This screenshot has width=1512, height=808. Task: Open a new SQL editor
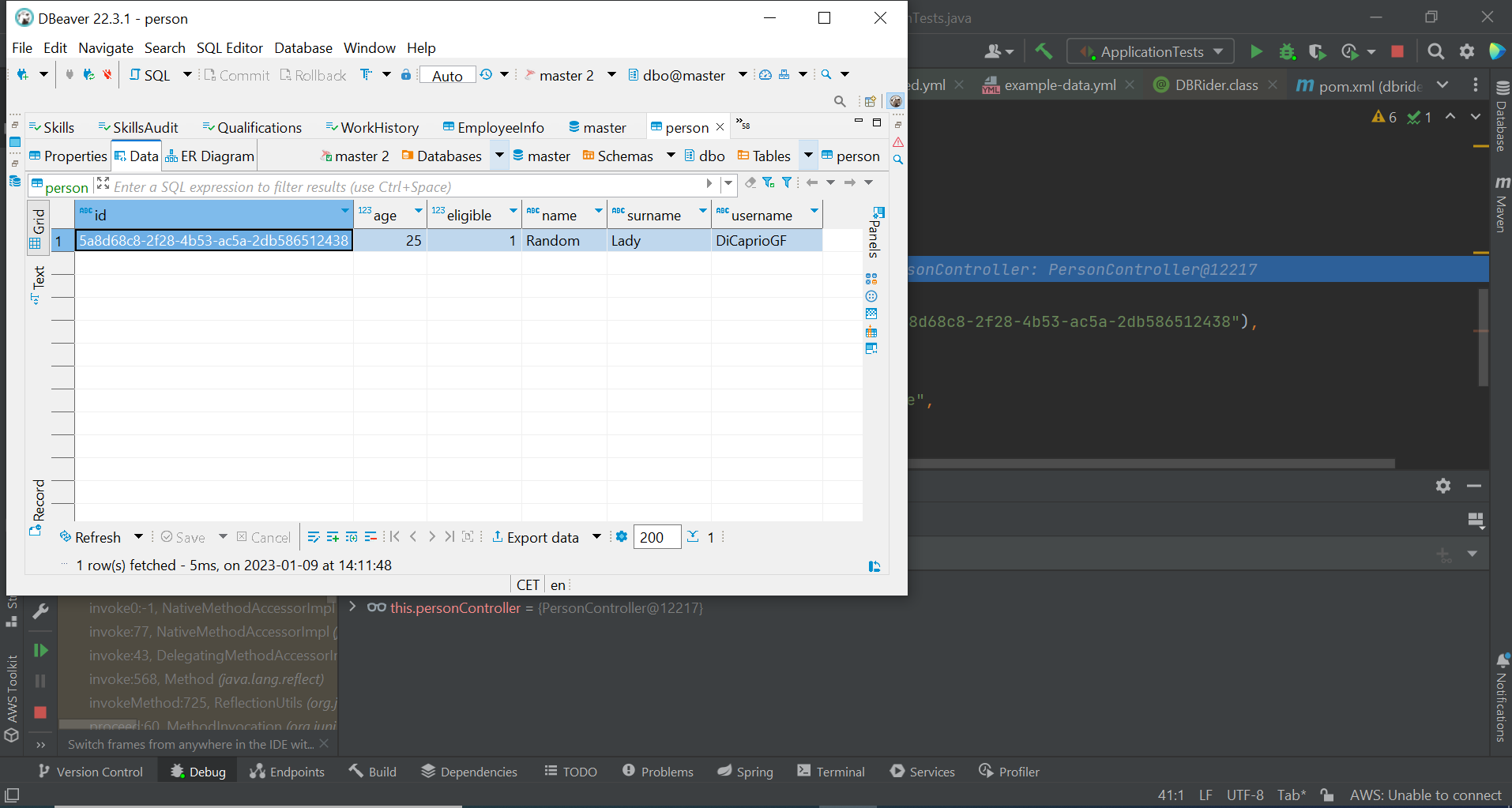155,75
